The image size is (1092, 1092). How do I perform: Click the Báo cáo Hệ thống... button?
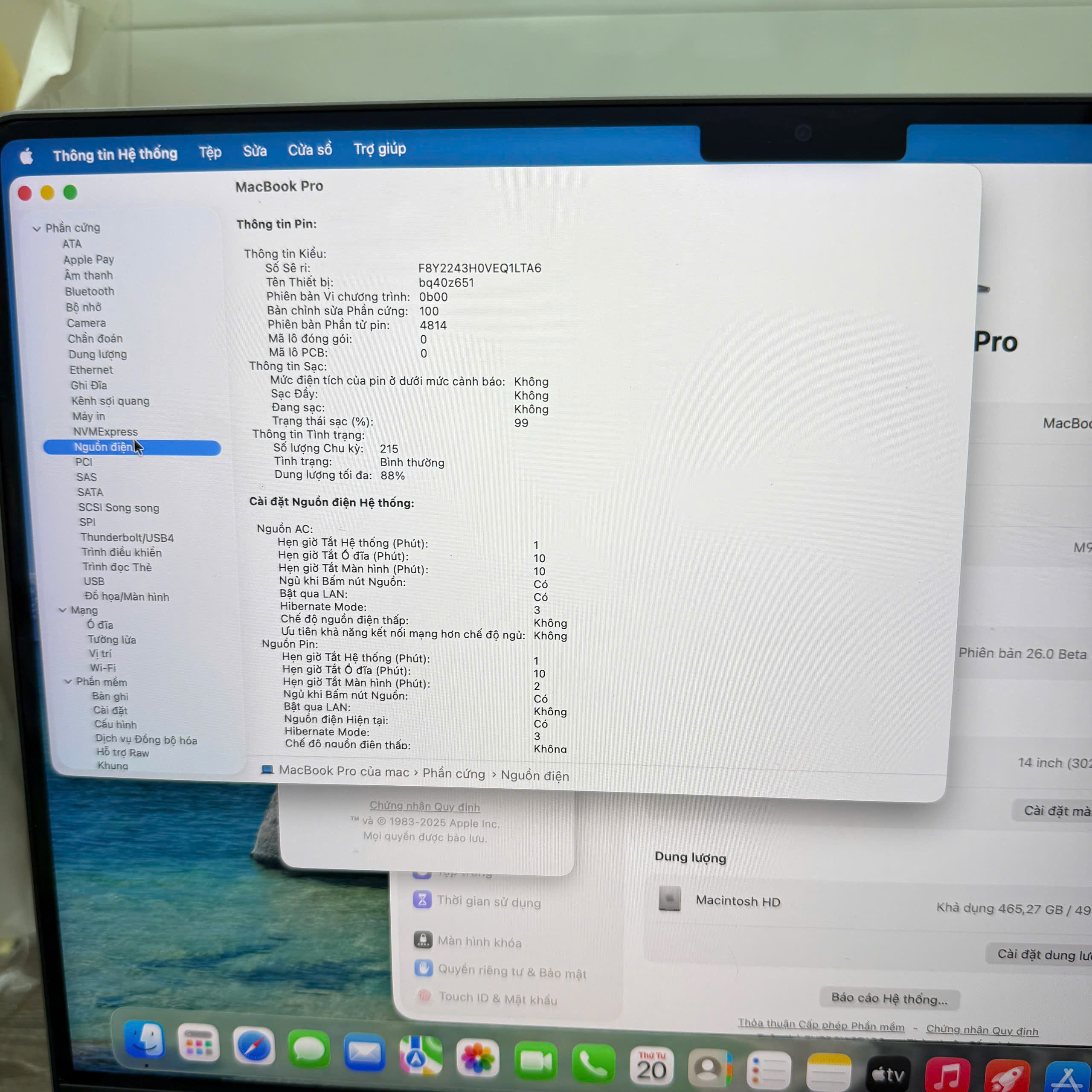point(889,998)
